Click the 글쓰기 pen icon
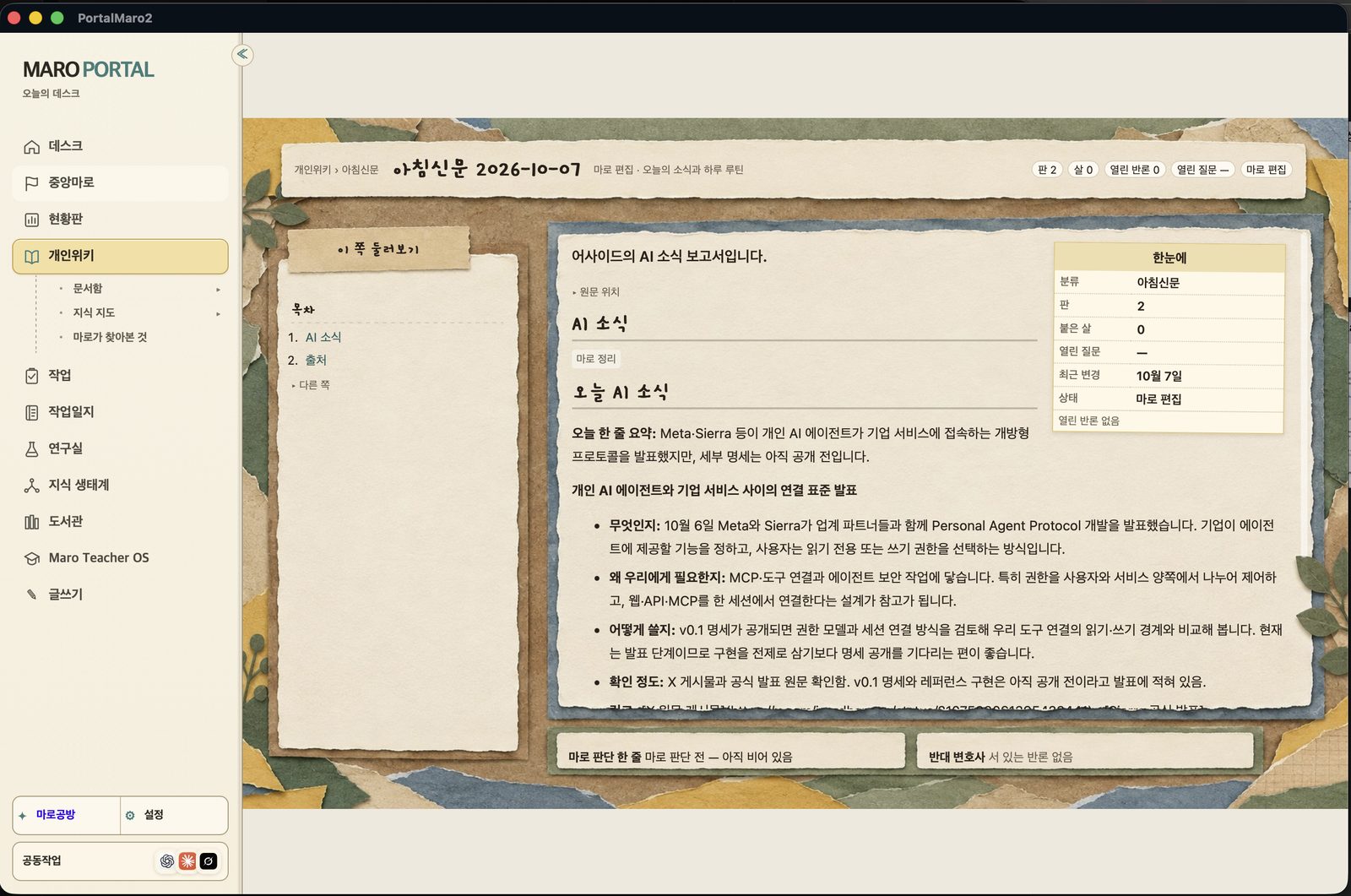The height and width of the screenshot is (896, 1351). point(32,595)
